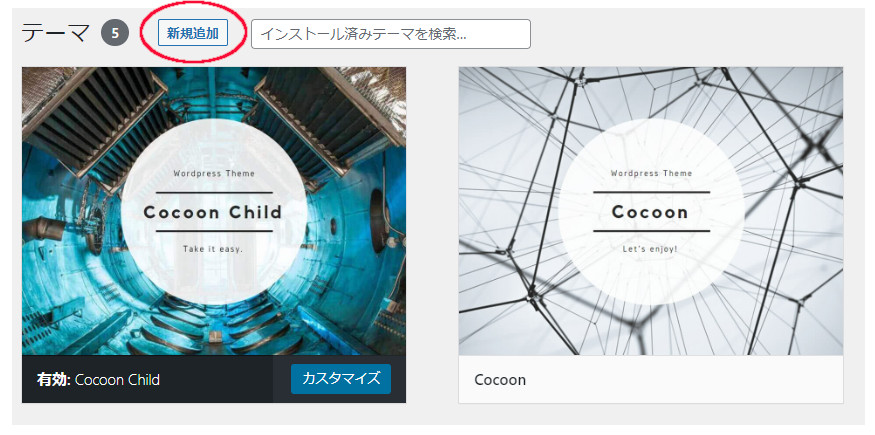The width and height of the screenshot is (875, 435).
Task: Click the テーマ page heading
Action: pos(56,33)
